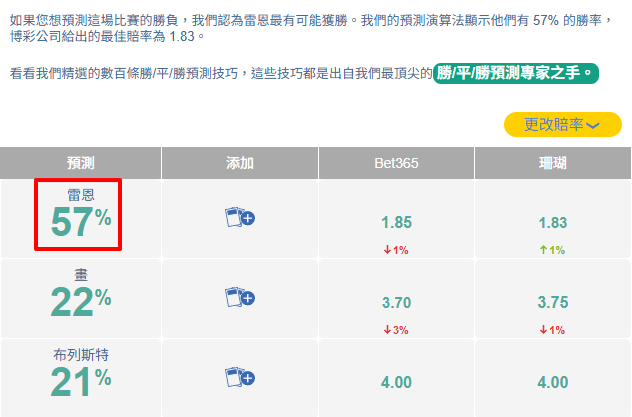Click Bet365 odds 1.85 for 雷恩

[x=397, y=222]
